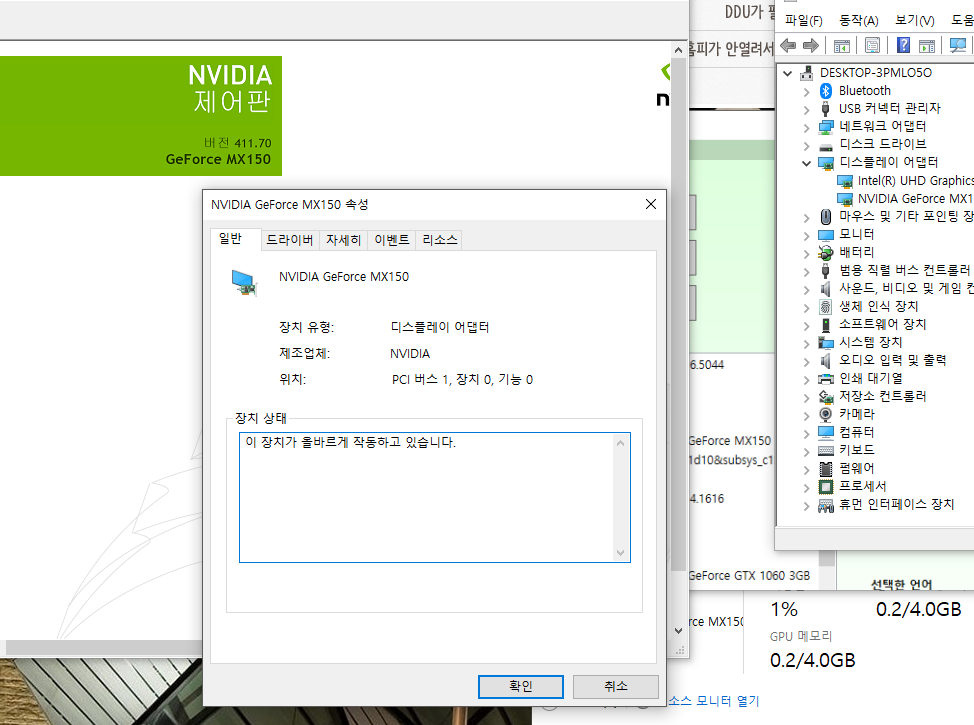This screenshot has height=725, width=974.
Task: Select the 컴퓨터 tree item
Action: click(857, 432)
